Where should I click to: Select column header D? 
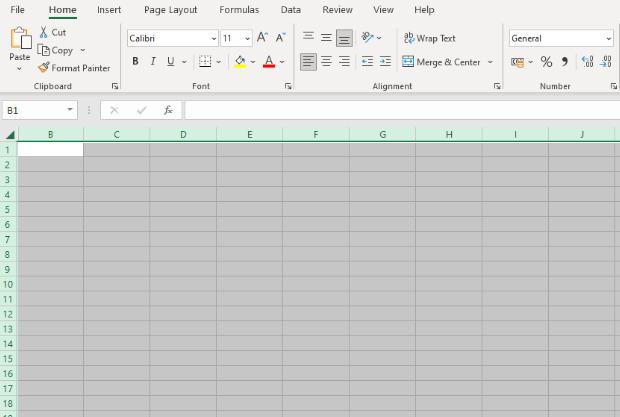183,135
